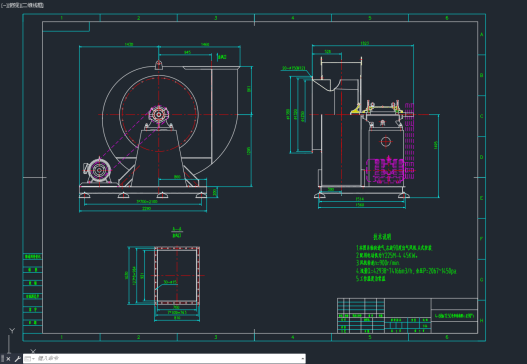Select the 2290 base length dimension
This screenshot has width=527, height=364.
click(147, 208)
